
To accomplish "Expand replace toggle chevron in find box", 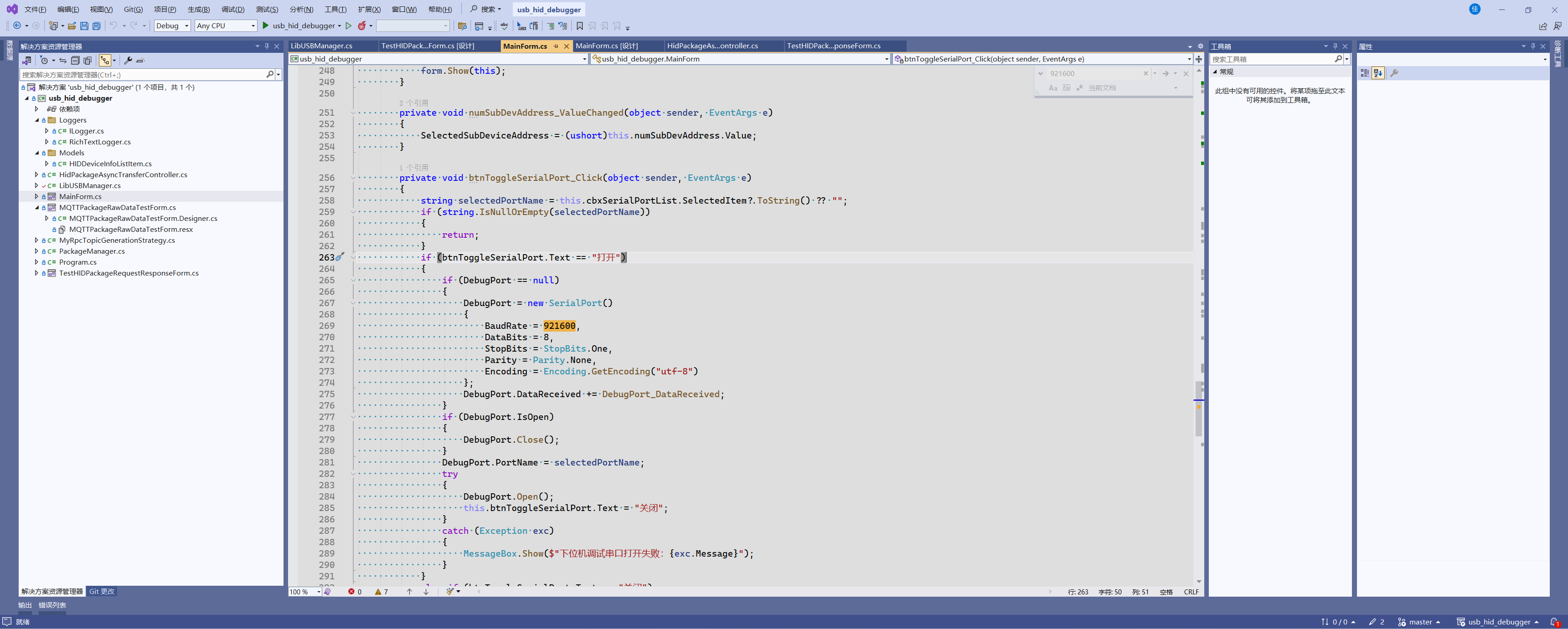I will 1040,74.
